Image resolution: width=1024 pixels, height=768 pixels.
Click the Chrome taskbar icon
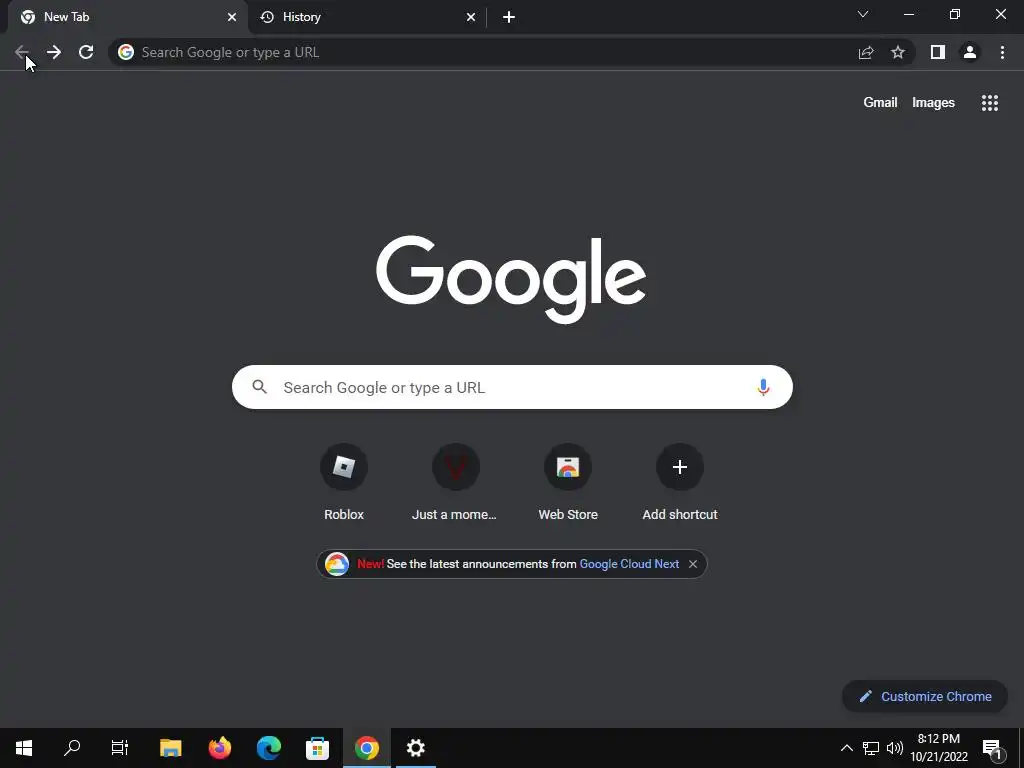point(366,748)
